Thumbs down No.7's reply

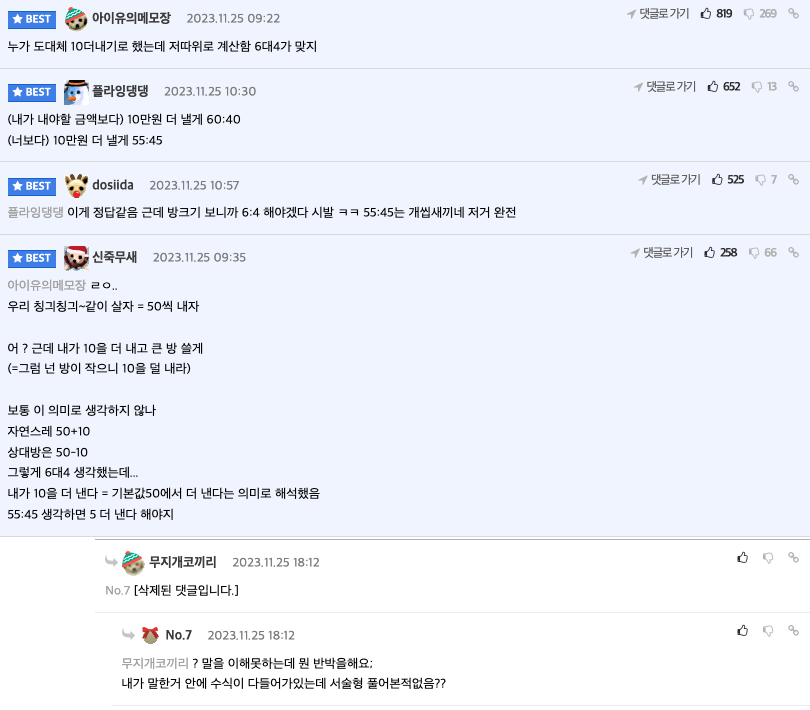tap(768, 631)
